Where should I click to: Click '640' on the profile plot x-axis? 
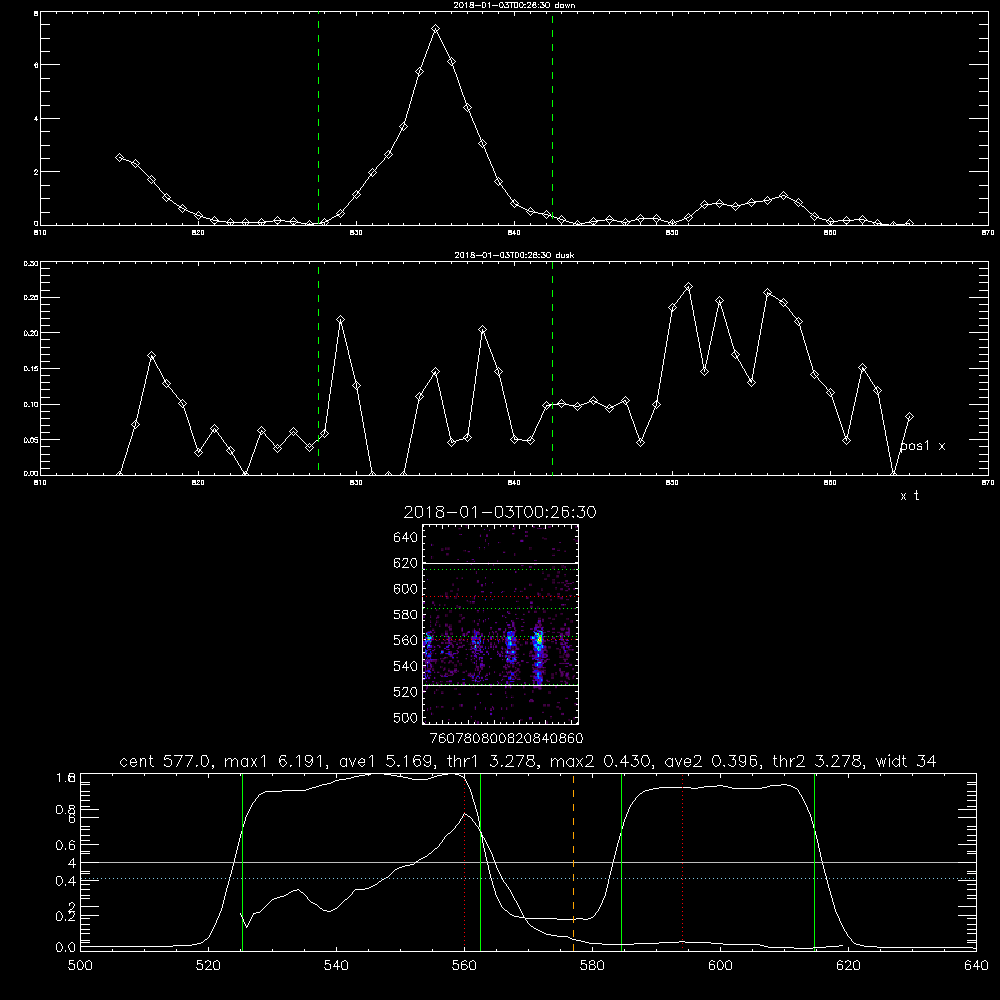tap(976, 966)
